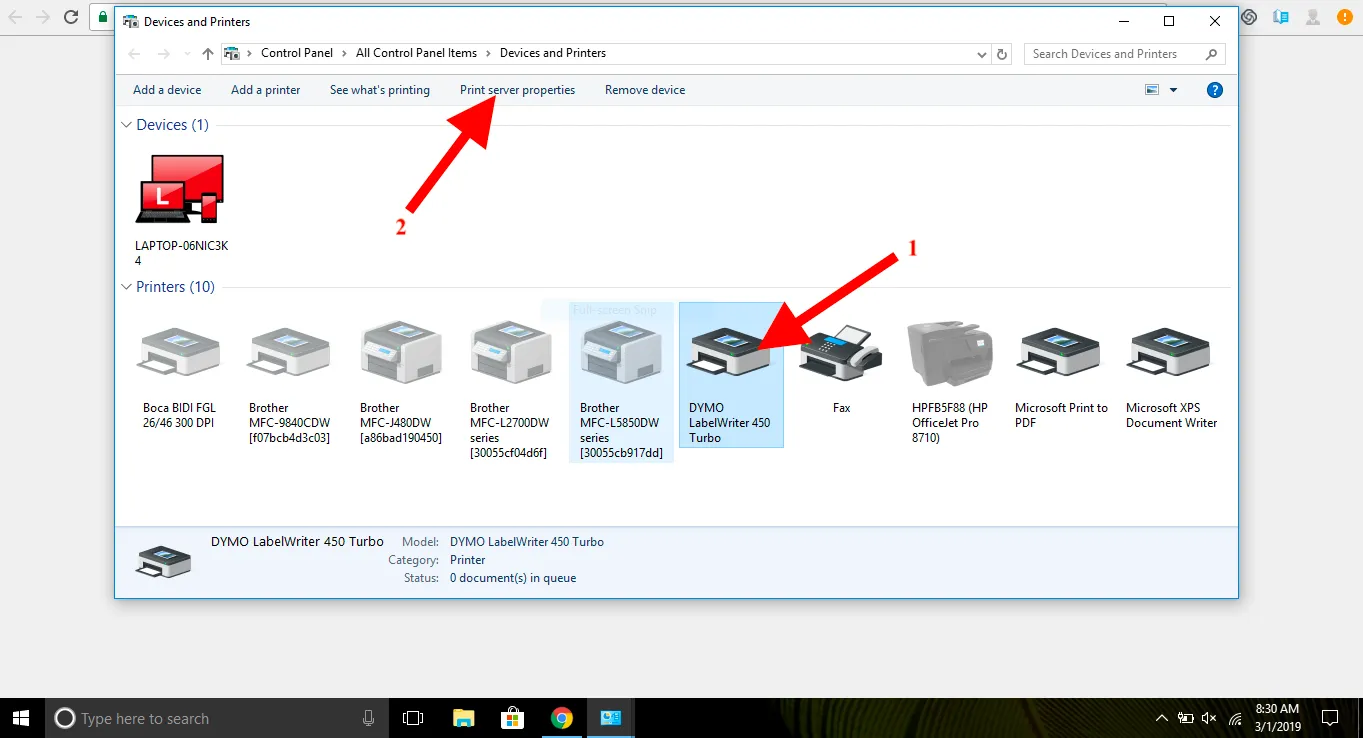Open the address bar history dropdown
Viewport: 1363px width, 738px height.
tap(982, 54)
